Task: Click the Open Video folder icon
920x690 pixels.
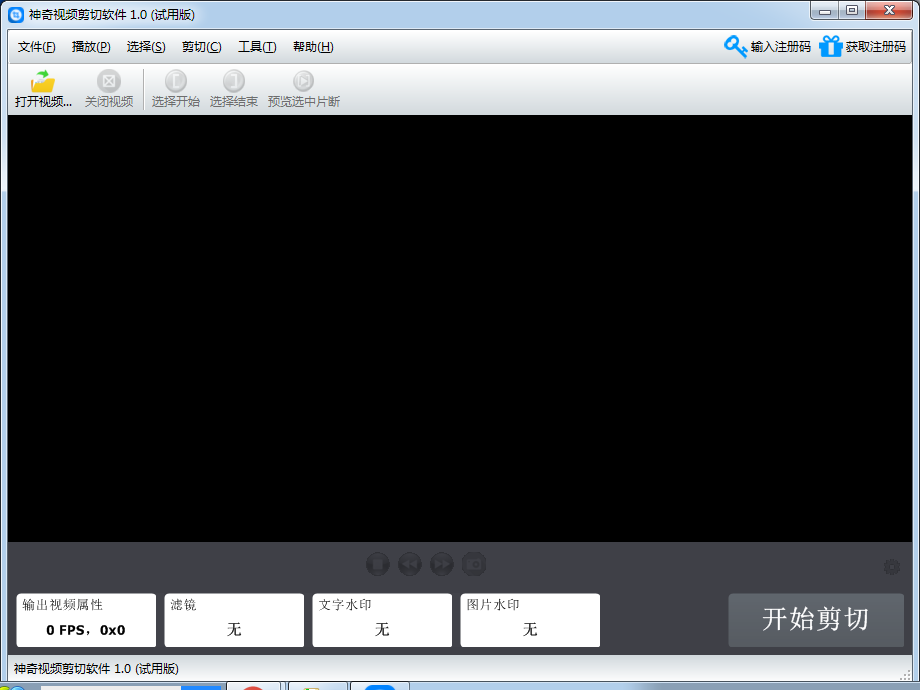Action: [x=43, y=82]
